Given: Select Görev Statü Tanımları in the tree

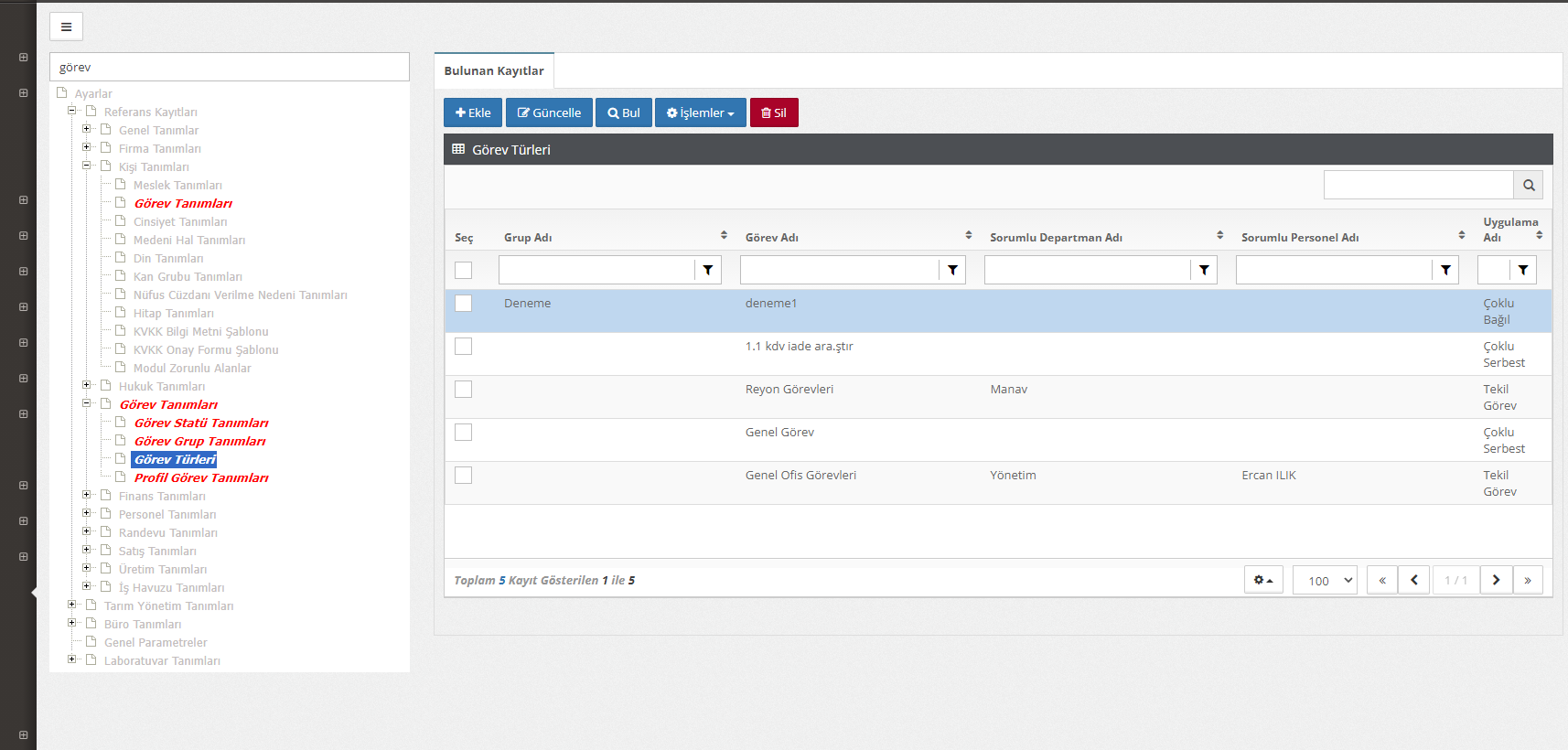Looking at the screenshot, I should [x=201, y=423].
